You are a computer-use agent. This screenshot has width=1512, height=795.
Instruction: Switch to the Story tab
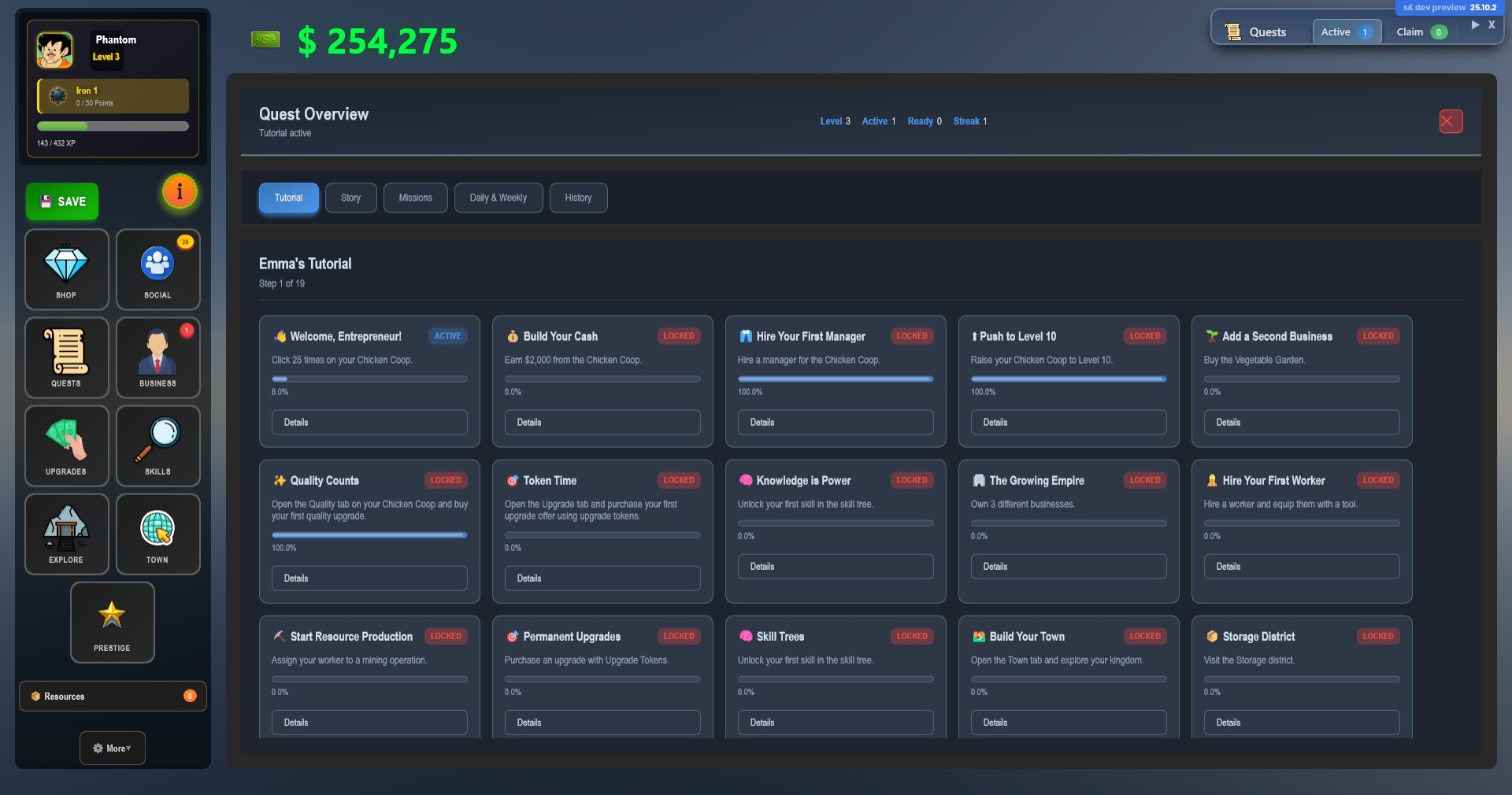(350, 198)
